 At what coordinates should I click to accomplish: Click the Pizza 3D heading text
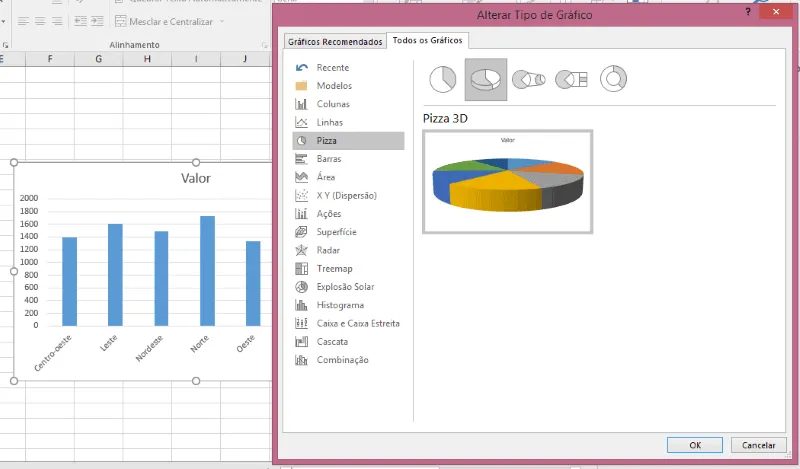(445, 118)
